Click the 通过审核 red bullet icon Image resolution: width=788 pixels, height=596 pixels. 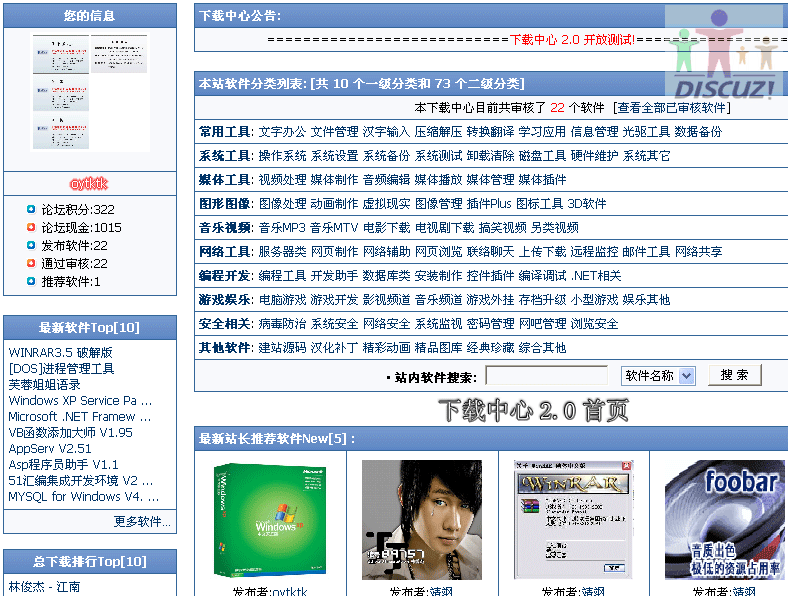31,263
